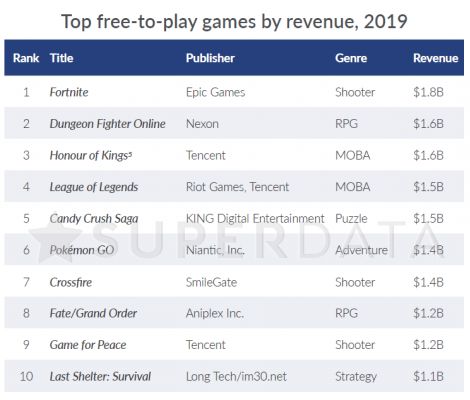Click League of Legends title
470x400 pixels.
[94, 187]
